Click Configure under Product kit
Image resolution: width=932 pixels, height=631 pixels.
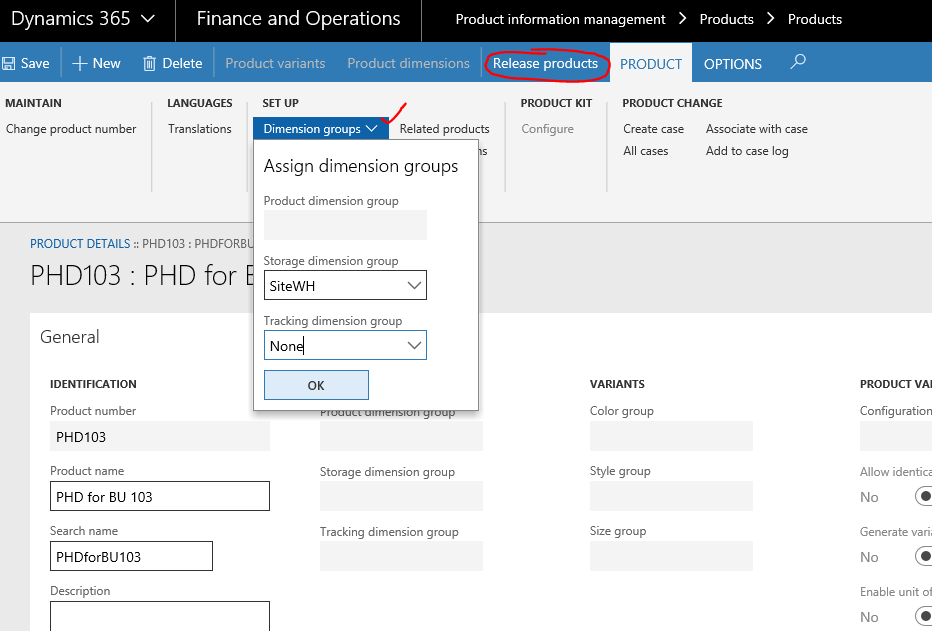[547, 129]
